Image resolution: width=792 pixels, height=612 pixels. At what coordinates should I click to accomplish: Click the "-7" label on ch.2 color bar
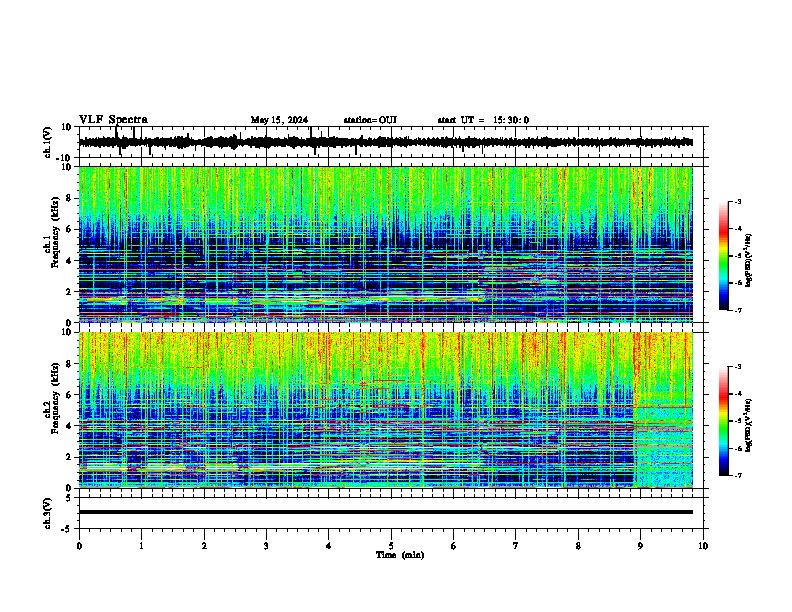click(x=737, y=475)
